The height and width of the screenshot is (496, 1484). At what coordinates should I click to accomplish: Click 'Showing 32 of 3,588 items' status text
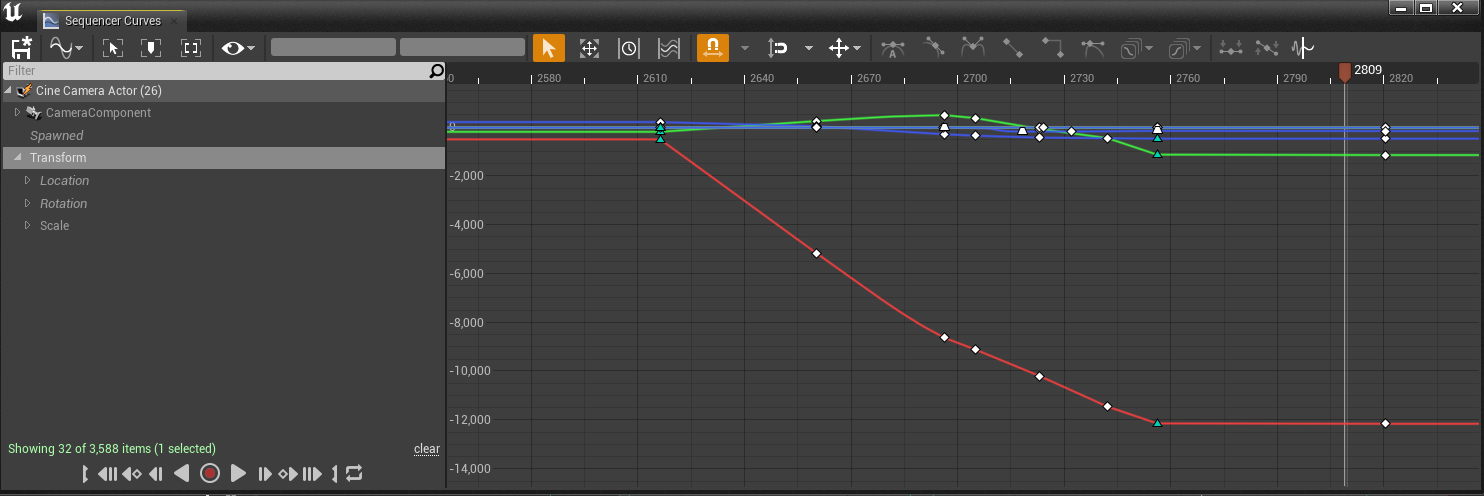click(112, 449)
